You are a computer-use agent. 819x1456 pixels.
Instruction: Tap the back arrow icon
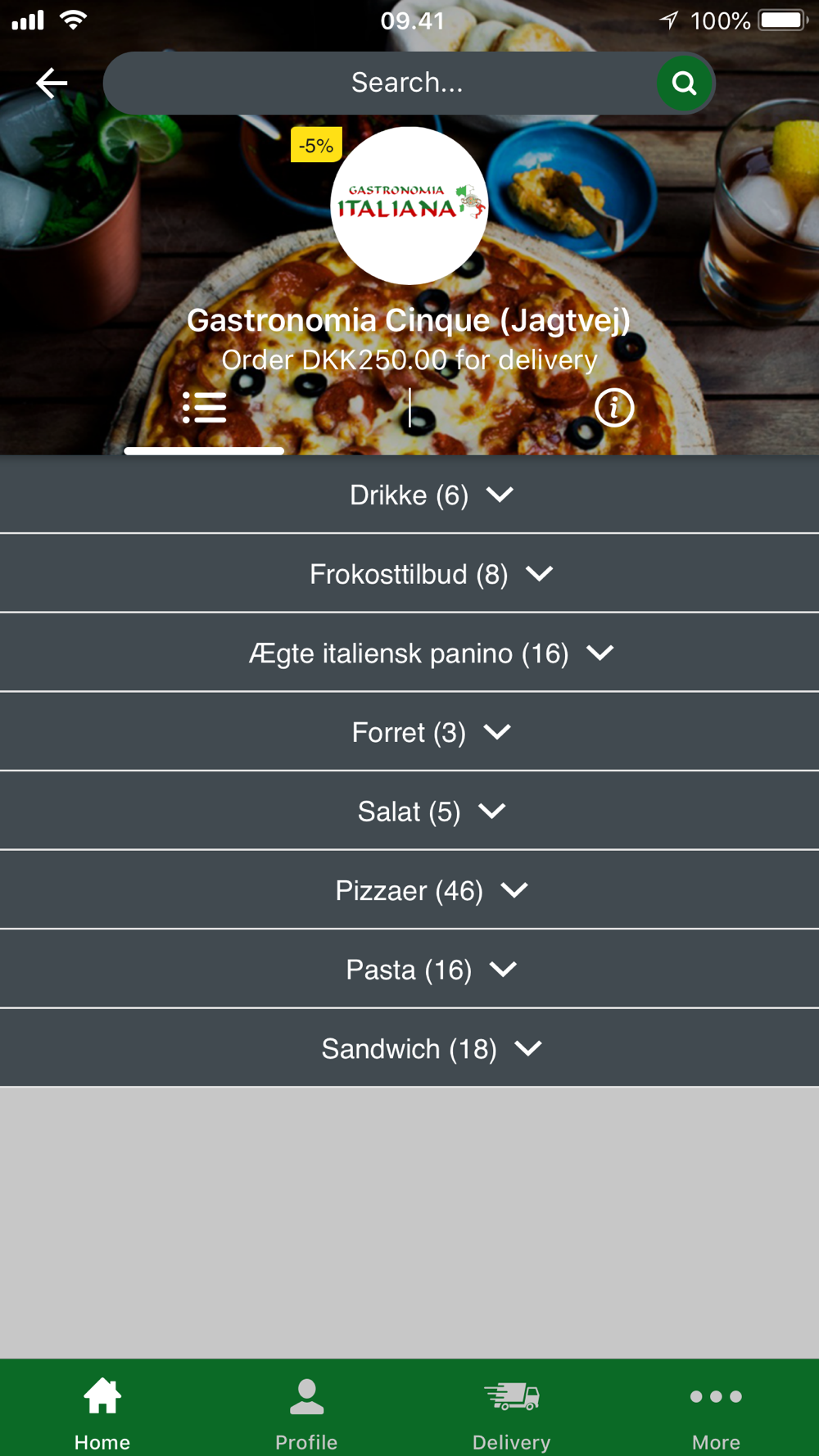click(51, 83)
